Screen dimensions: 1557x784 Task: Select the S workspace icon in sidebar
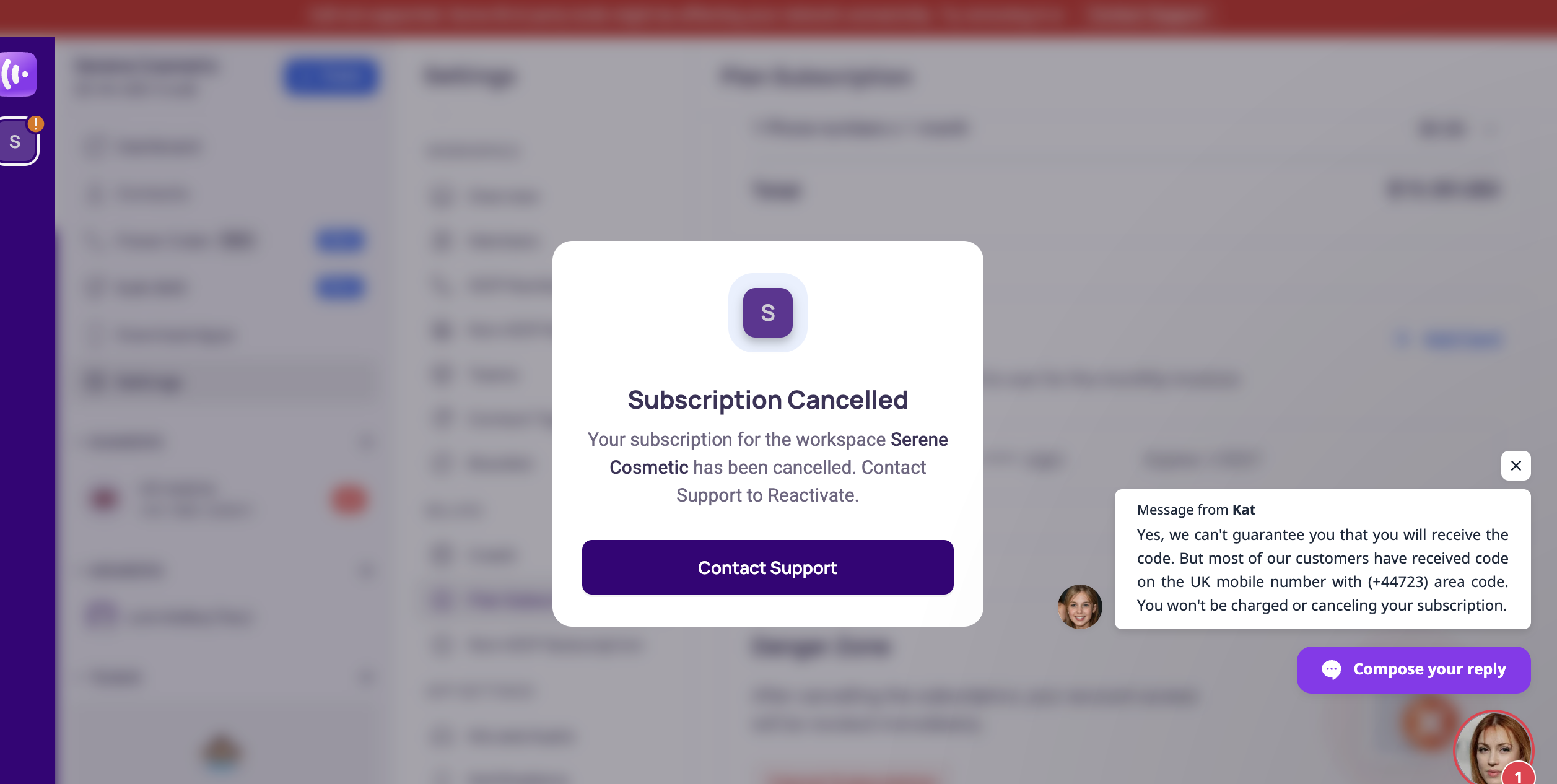pos(16,142)
